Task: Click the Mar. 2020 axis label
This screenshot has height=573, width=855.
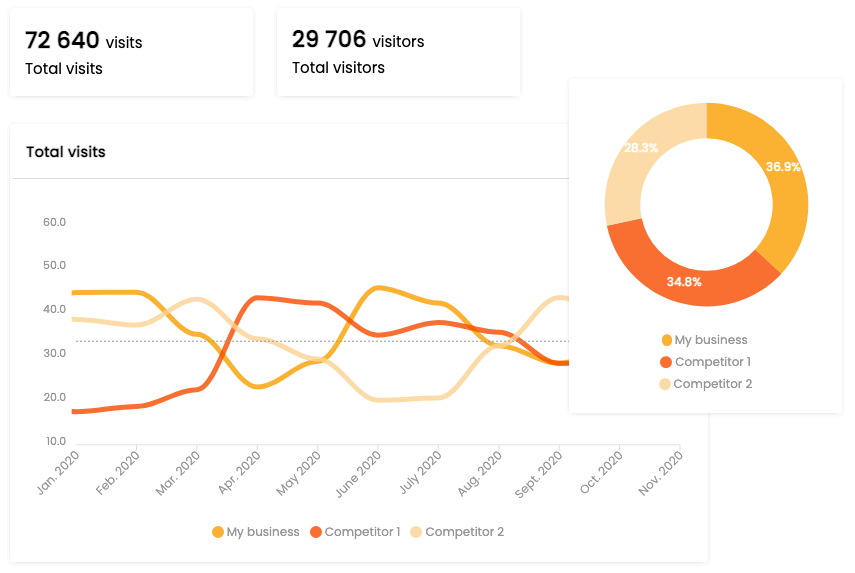Action: [178, 474]
